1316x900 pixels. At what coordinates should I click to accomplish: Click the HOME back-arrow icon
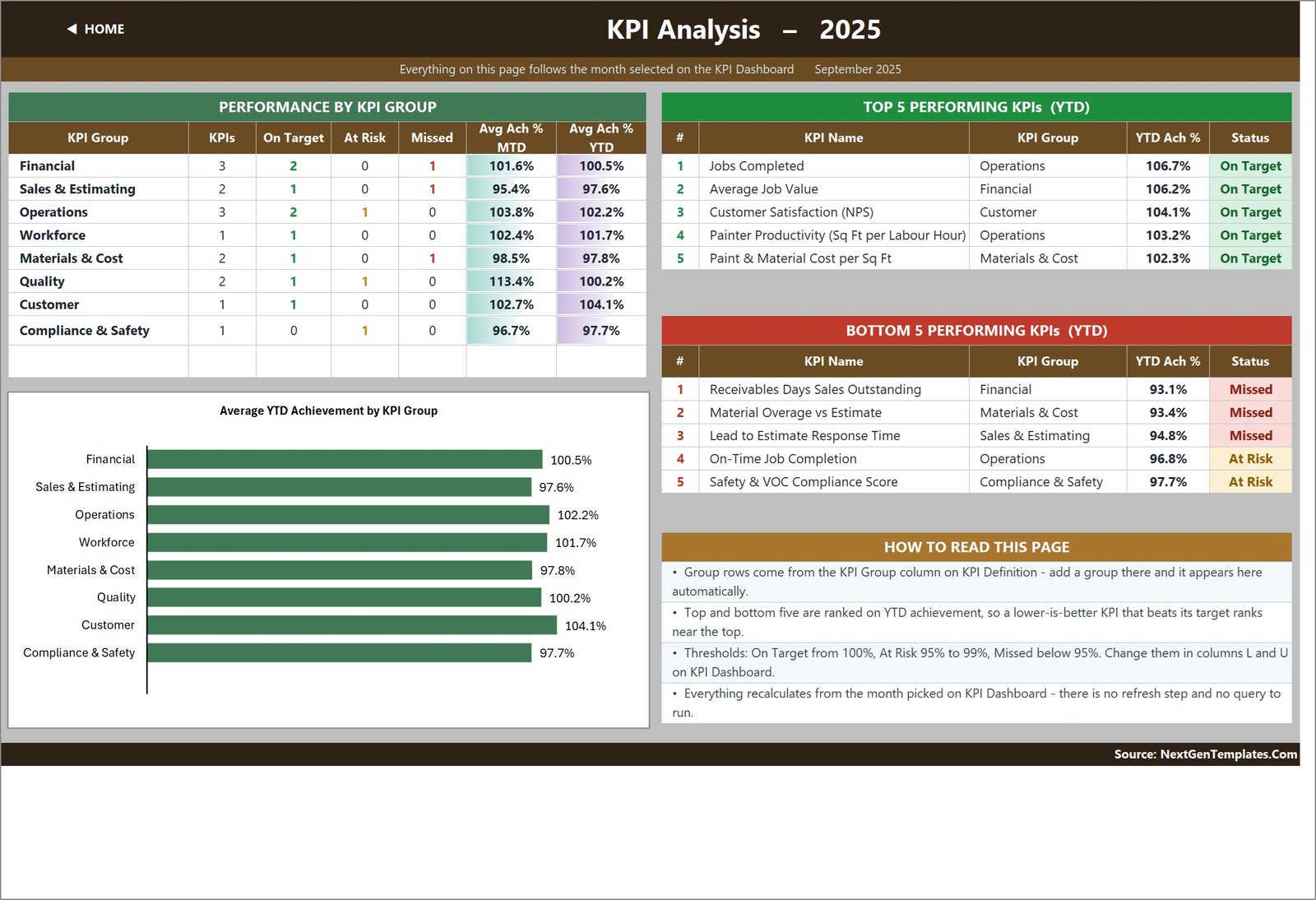pyautogui.click(x=72, y=29)
